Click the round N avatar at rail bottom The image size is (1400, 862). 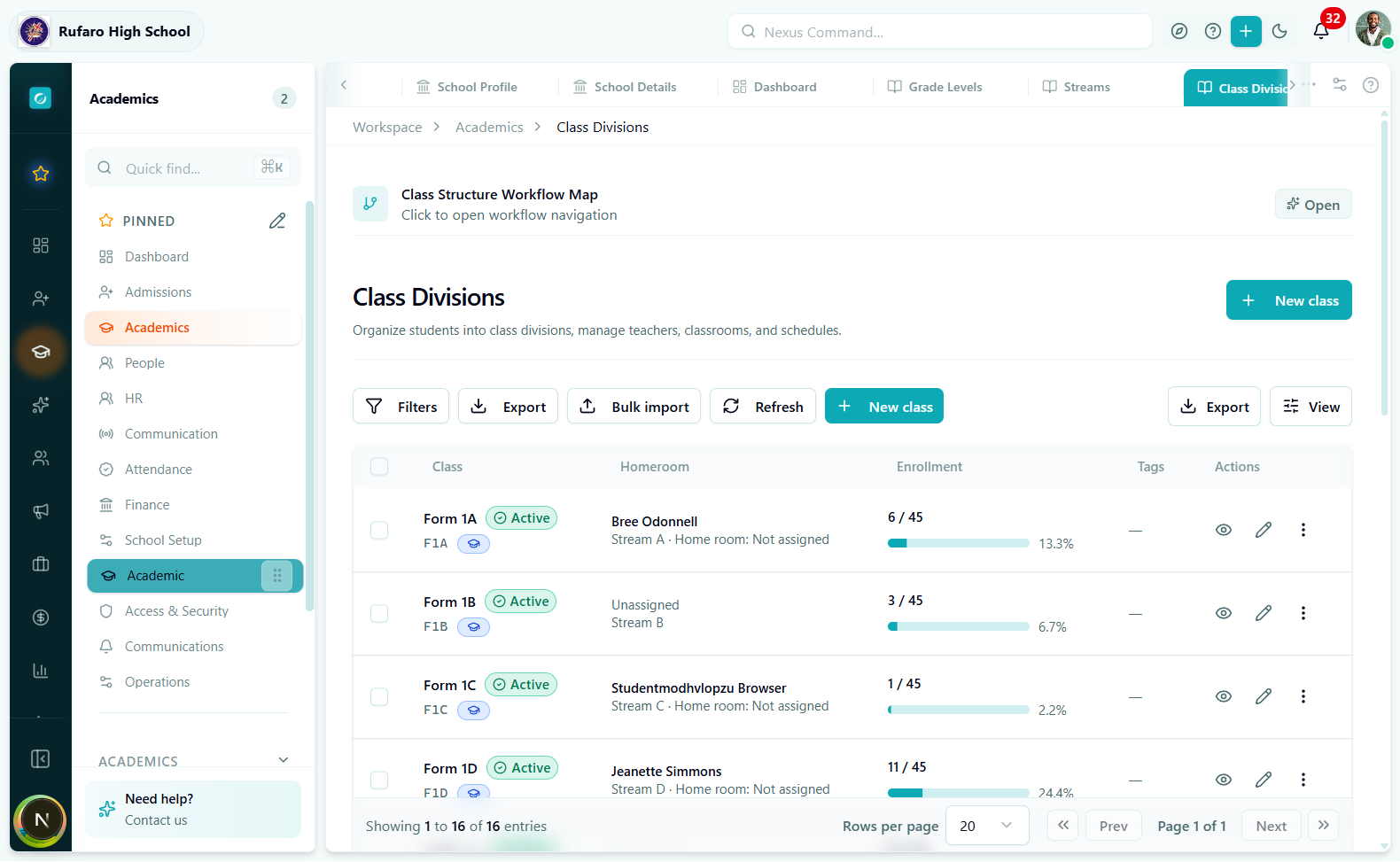tap(41, 820)
